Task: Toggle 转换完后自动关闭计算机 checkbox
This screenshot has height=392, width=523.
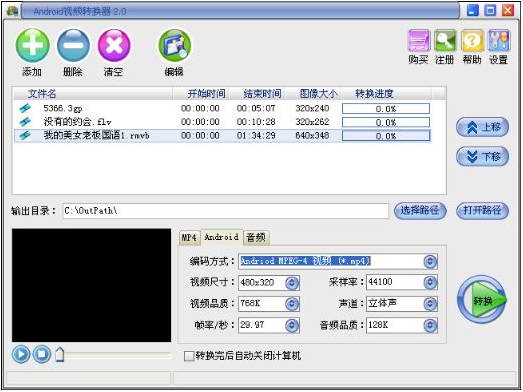Action: [189, 356]
